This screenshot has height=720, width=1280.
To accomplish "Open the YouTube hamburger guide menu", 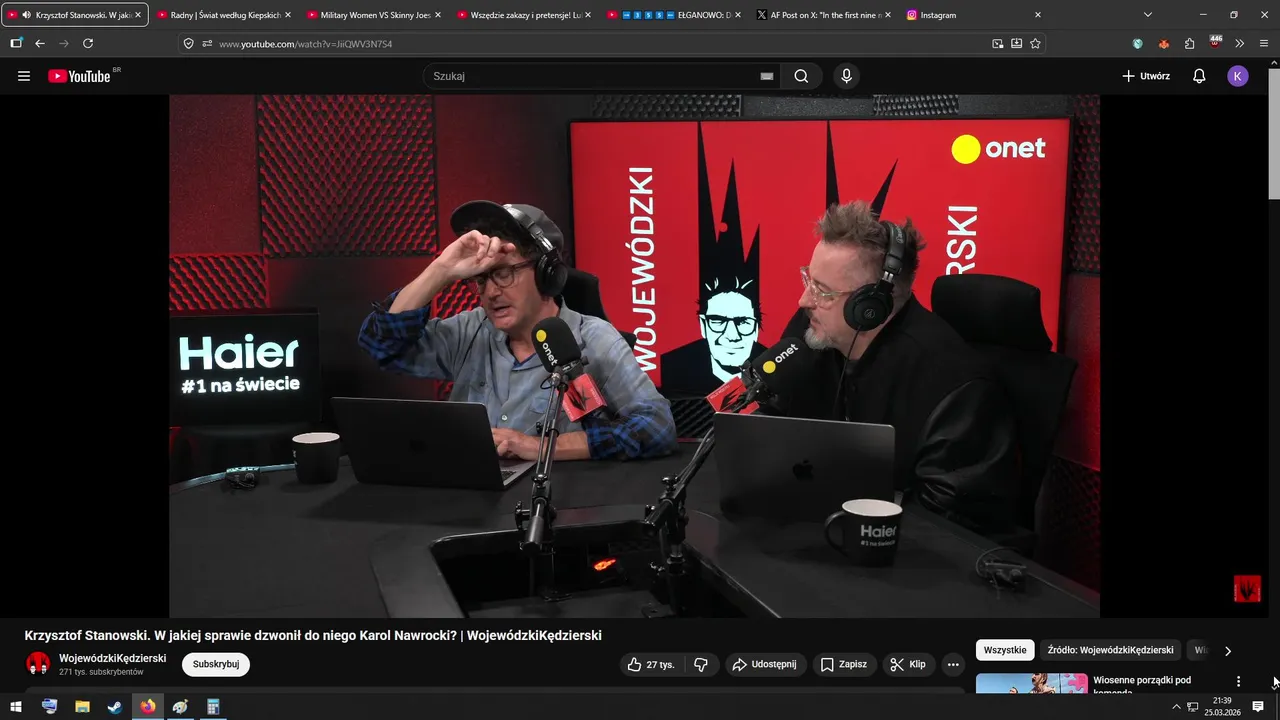I will 24,76.
